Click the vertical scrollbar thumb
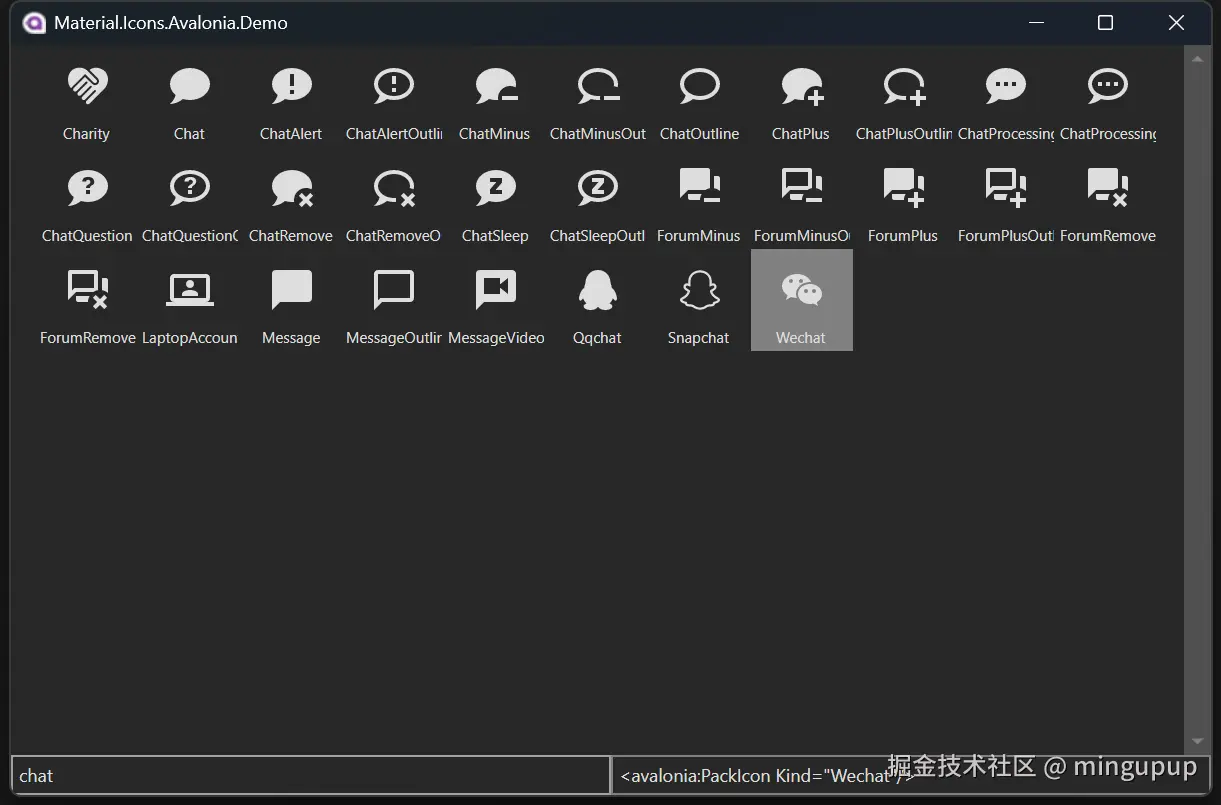The height and width of the screenshot is (805, 1221). pyautogui.click(x=1197, y=400)
